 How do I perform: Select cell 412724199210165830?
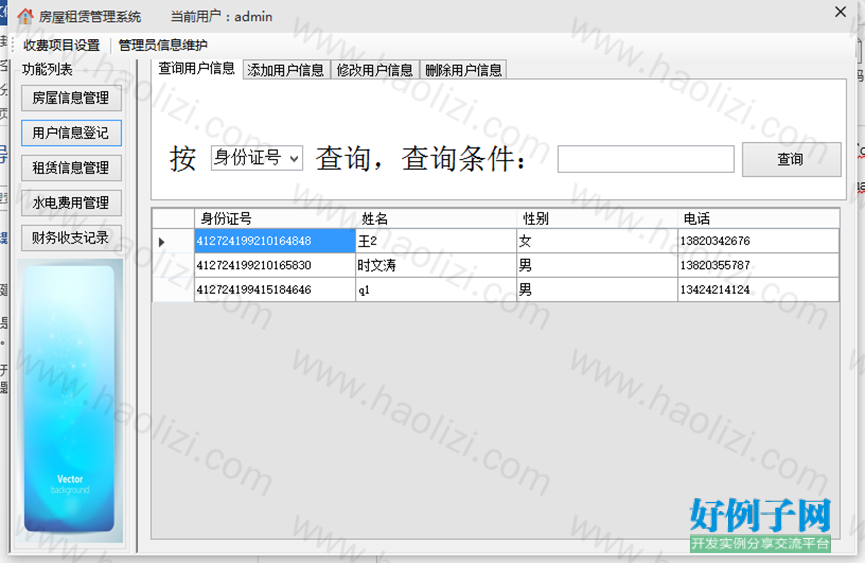pyautogui.click(x=275, y=265)
